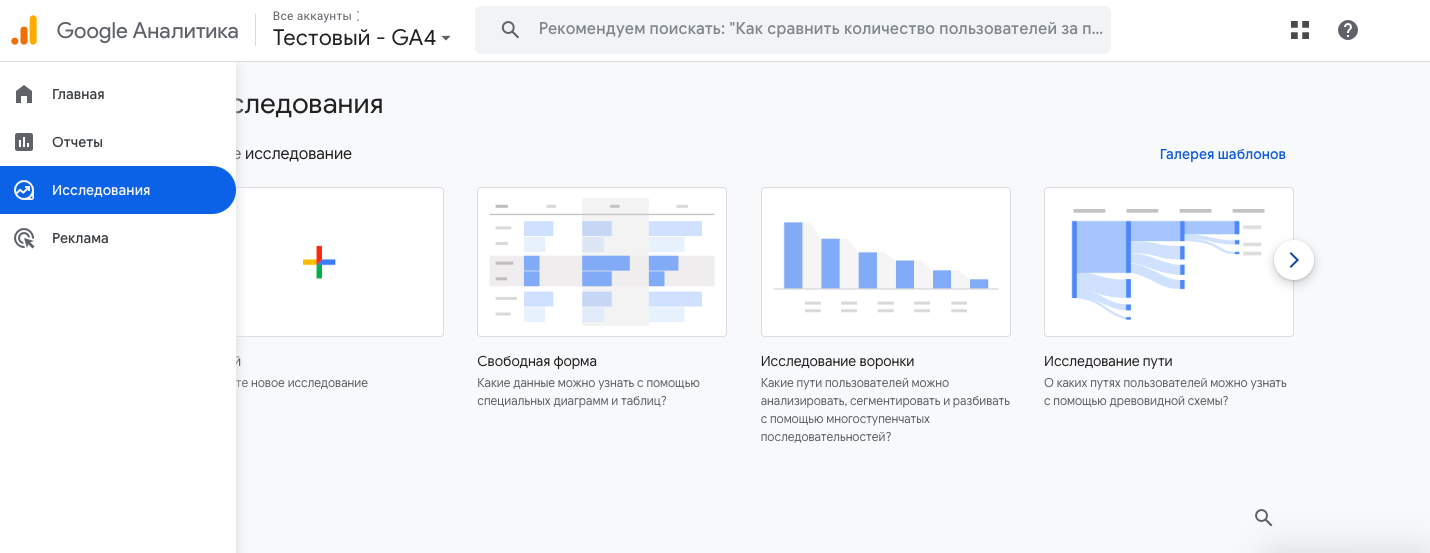Open the Исследование воронки template thumbnail
1430x553 pixels.
(885, 262)
